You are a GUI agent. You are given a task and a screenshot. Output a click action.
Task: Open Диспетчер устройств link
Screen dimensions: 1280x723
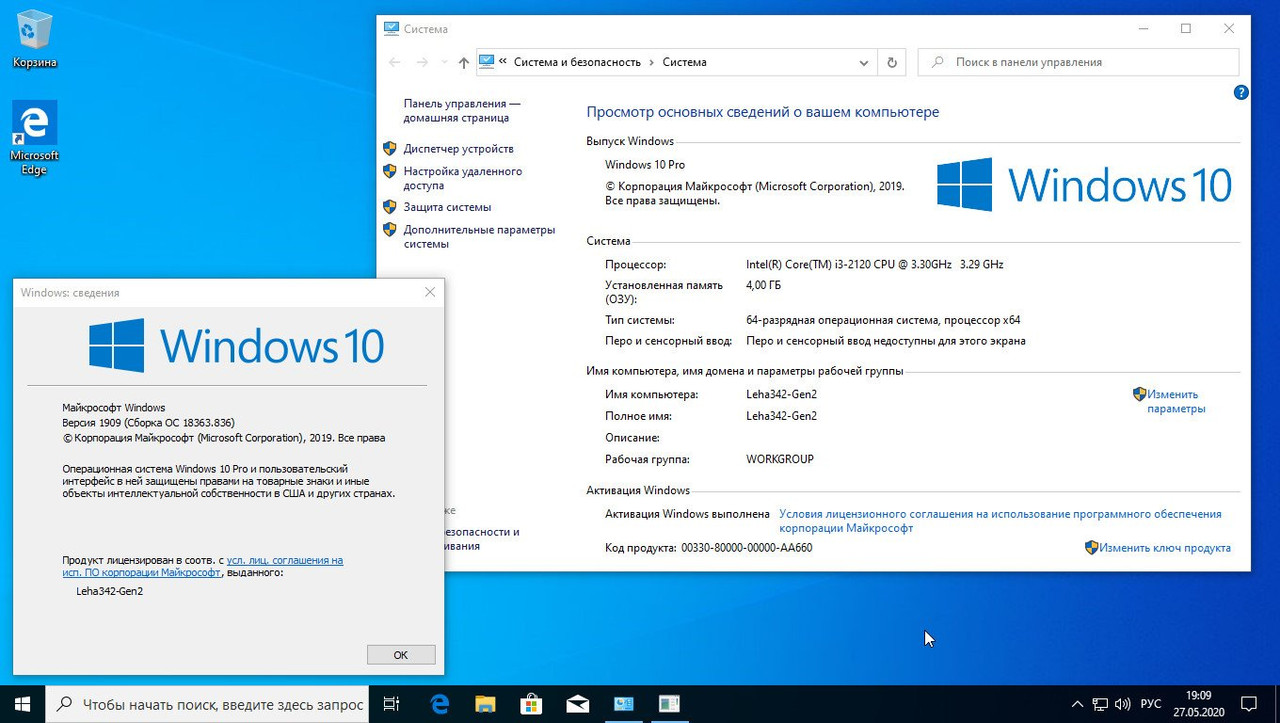[458, 149]
